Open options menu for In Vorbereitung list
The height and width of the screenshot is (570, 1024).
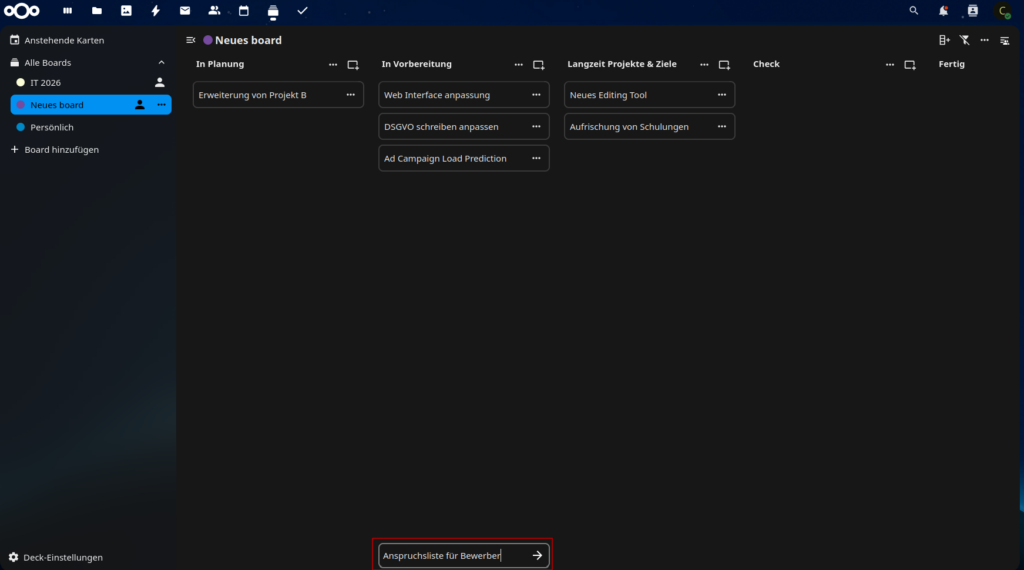518,65
